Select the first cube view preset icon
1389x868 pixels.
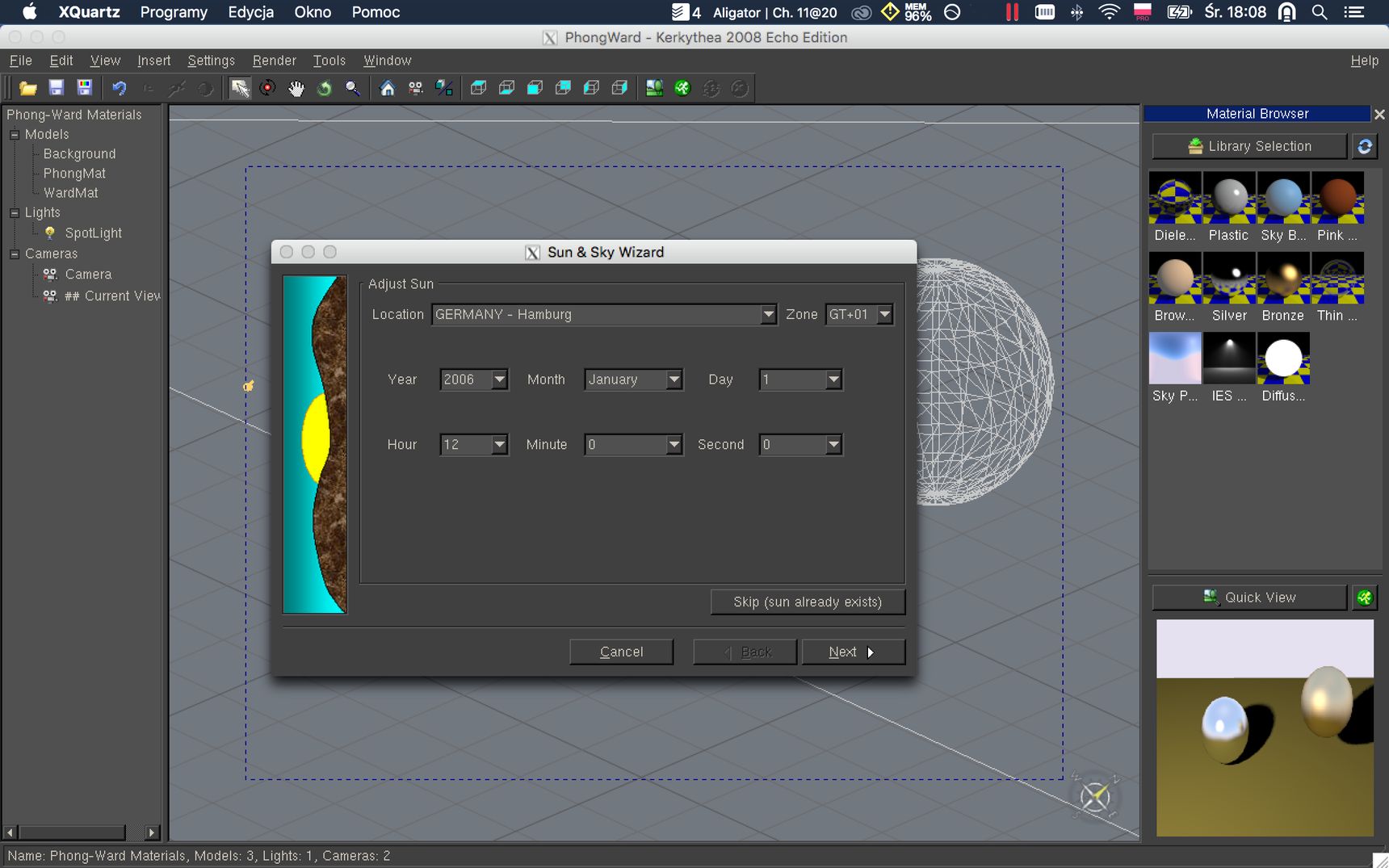478,88
